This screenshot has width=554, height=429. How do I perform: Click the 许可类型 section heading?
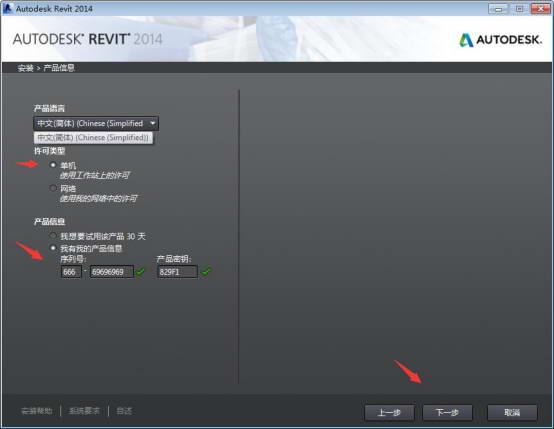[x=49, y=151]
